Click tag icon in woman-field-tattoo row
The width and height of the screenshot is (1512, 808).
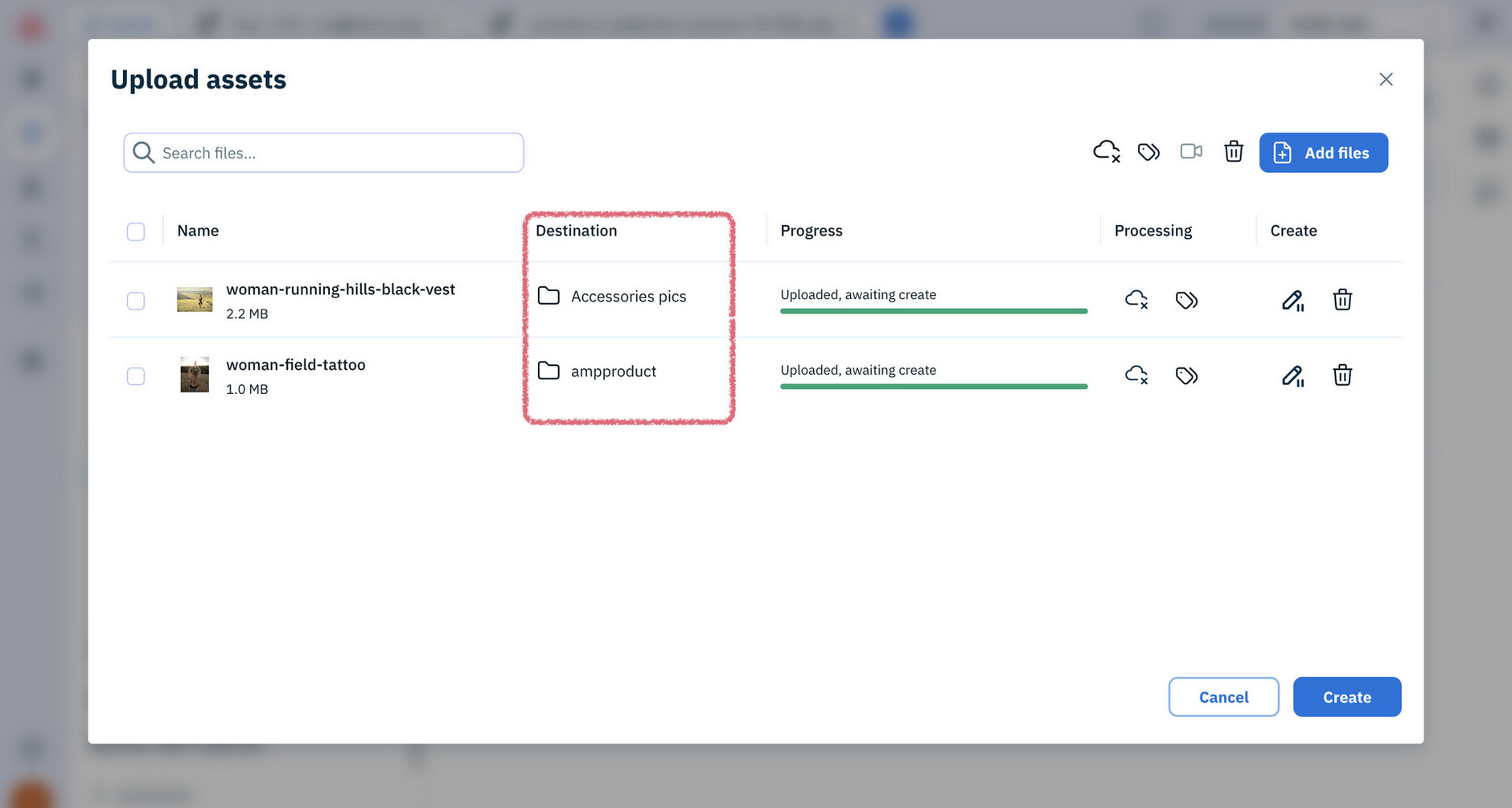[1186, 375]
